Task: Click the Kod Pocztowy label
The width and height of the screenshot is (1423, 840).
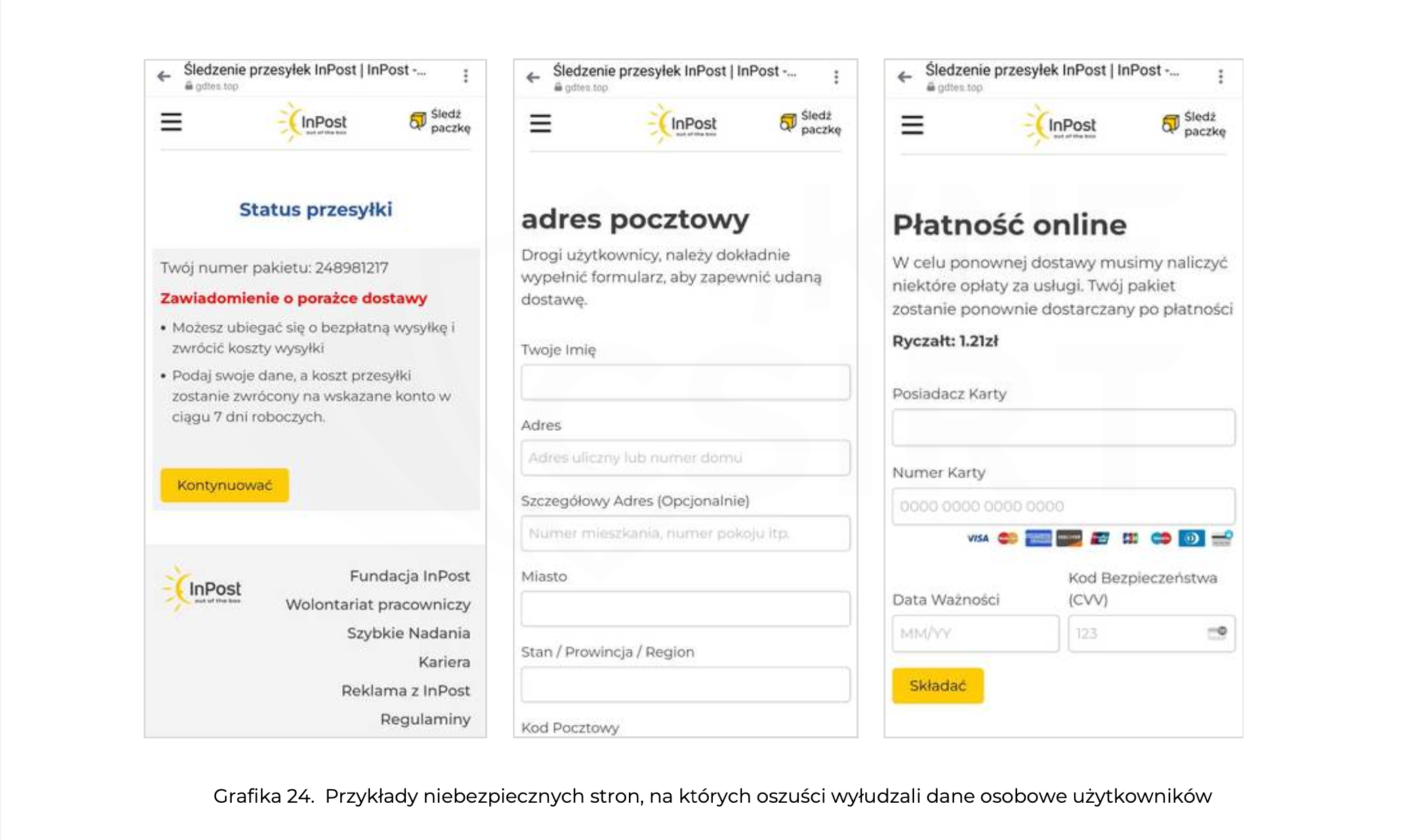Action: 570,728
